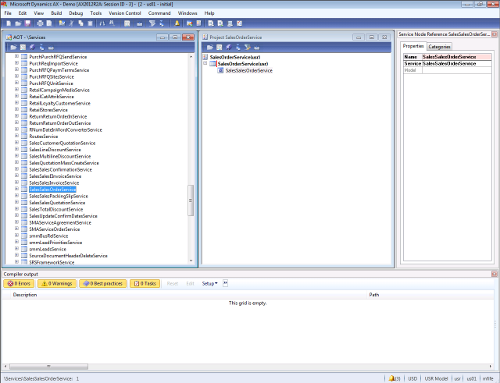500x383 pixels.
Task: Click the Delete trash icon in main toolbar
Action: 90,23
